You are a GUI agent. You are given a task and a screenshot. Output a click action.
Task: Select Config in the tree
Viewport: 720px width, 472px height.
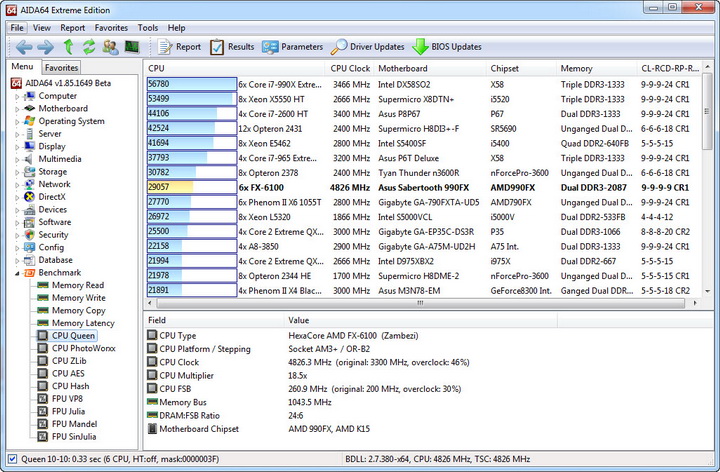pos(51,247)
